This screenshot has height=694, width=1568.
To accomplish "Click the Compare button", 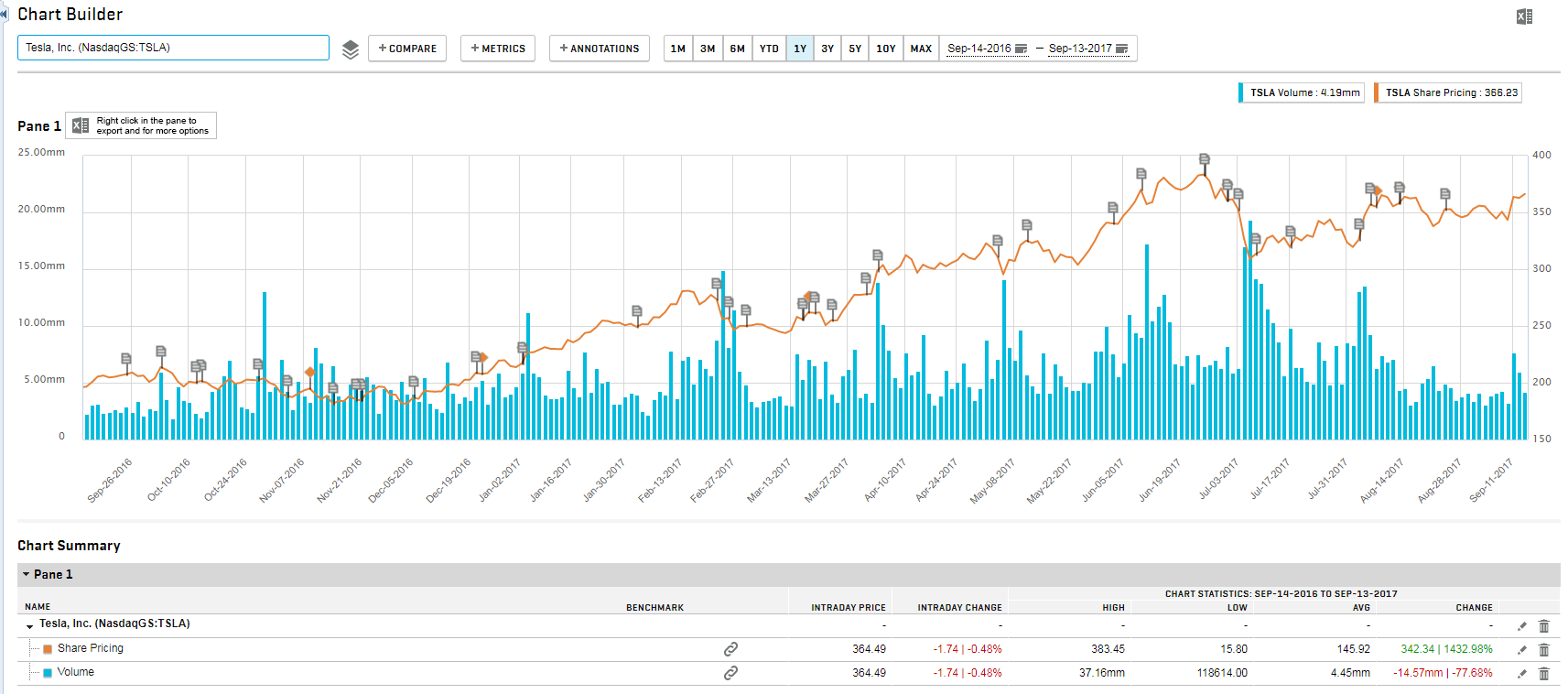I will 407,49.
